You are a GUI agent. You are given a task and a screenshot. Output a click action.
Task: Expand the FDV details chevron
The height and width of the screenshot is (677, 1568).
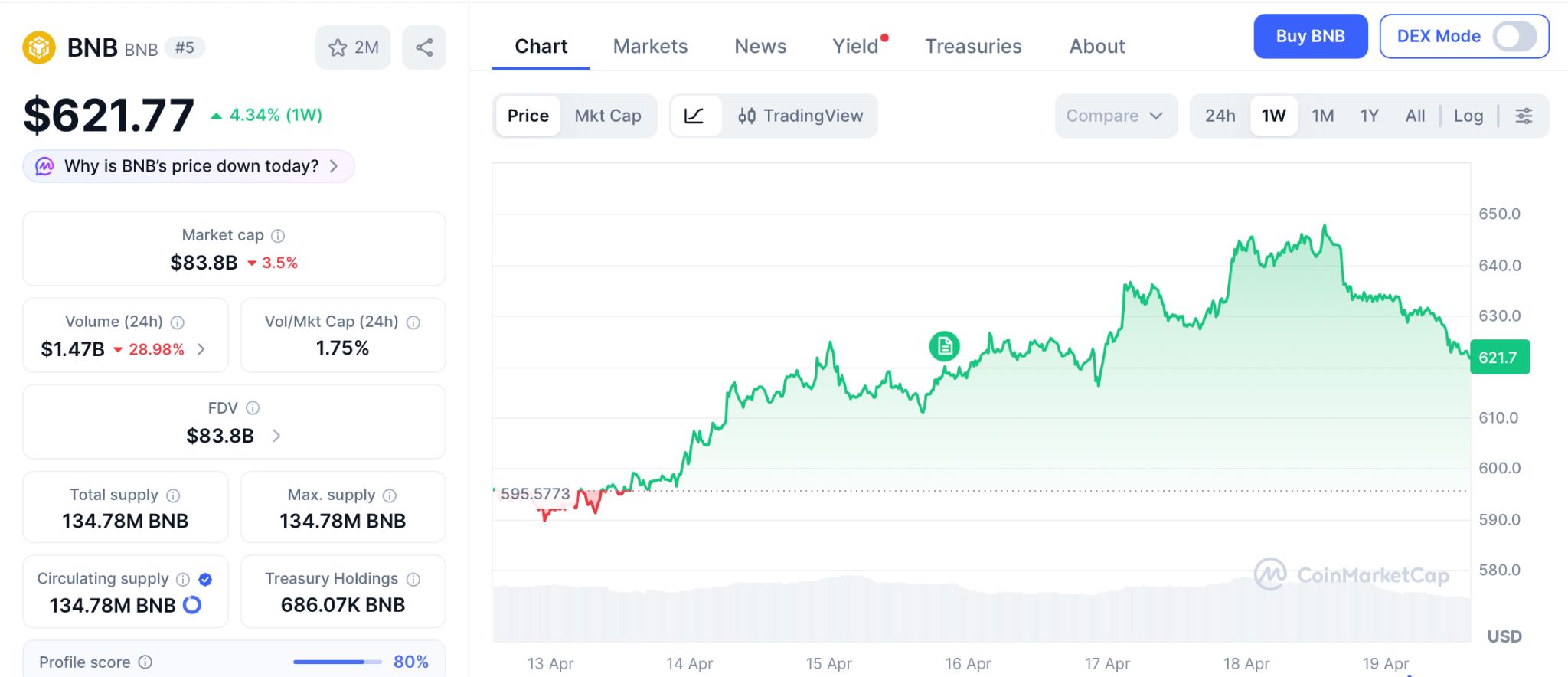coord(276,436)
